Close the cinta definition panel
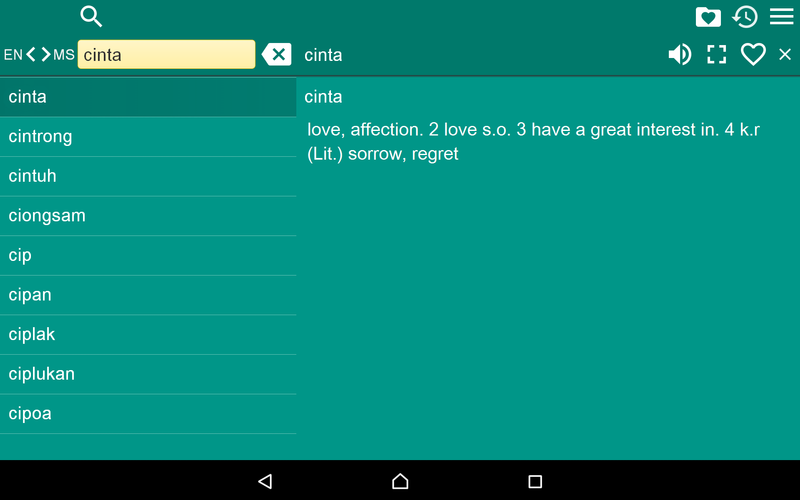Image resolution: width=800 pixels, height=500 pixels. (x=785, y=54)
